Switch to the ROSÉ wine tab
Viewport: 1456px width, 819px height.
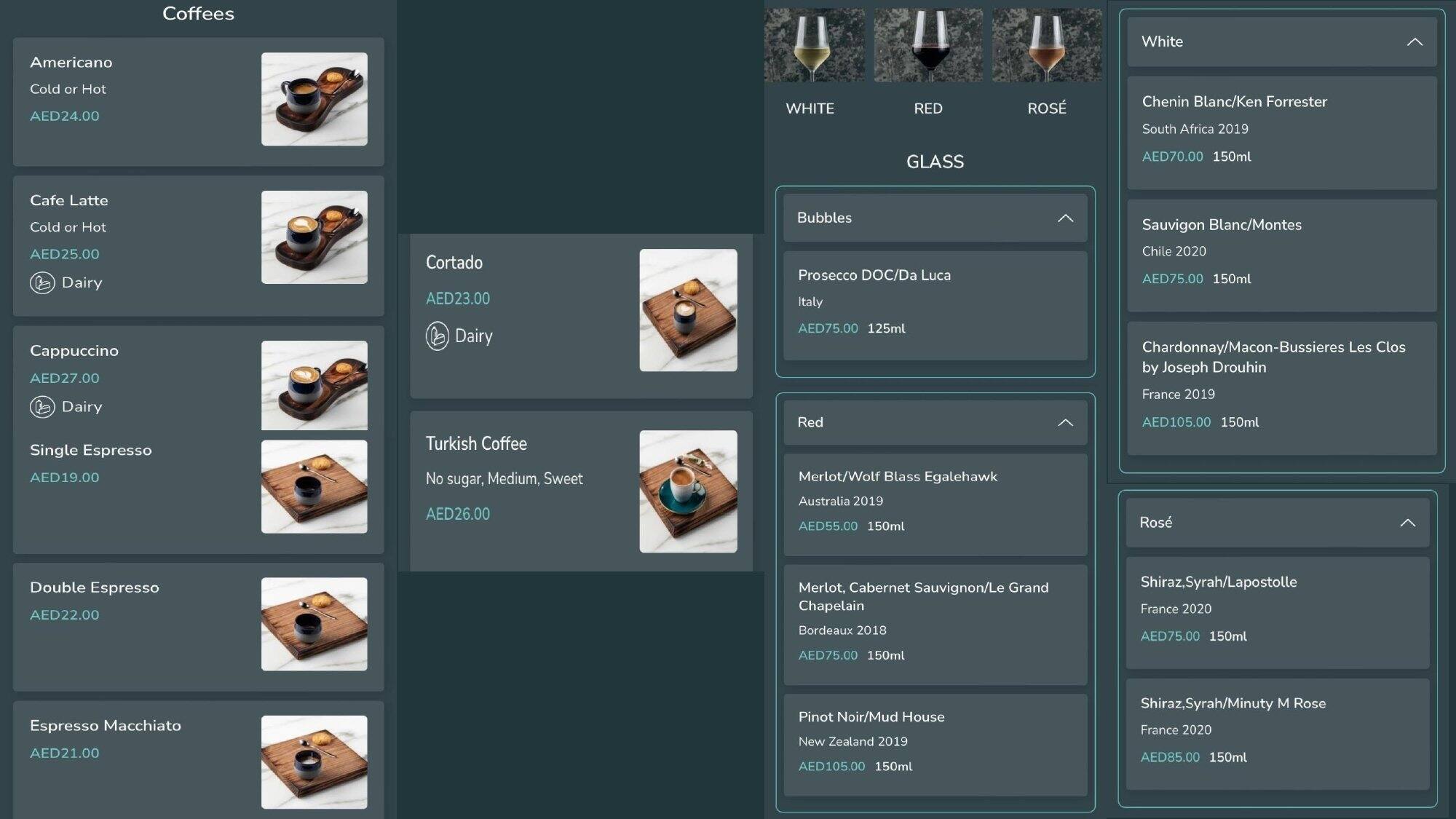(x=1046, y=108)
